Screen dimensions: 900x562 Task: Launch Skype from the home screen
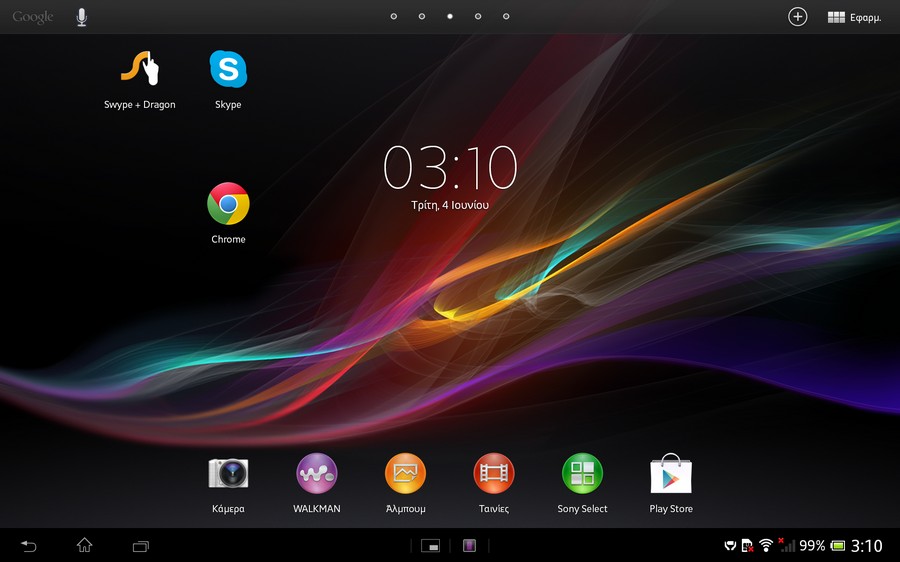228,80
